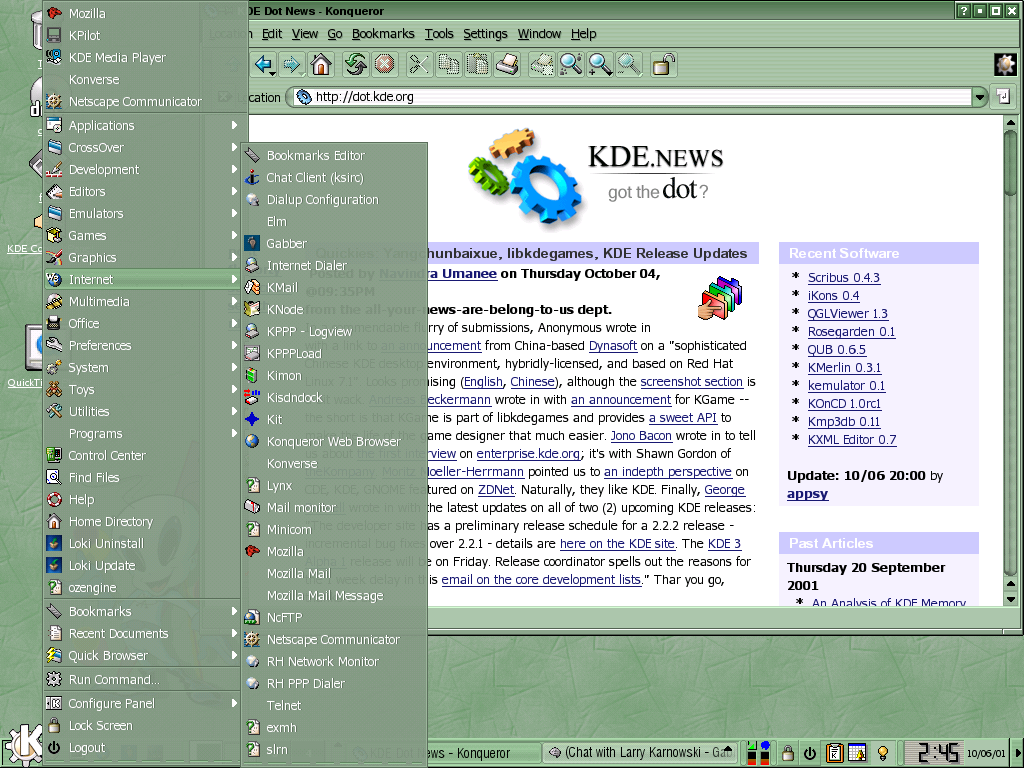Open Chat Client (ksirc) entry

pyautogui.click(x=334, y=178)
